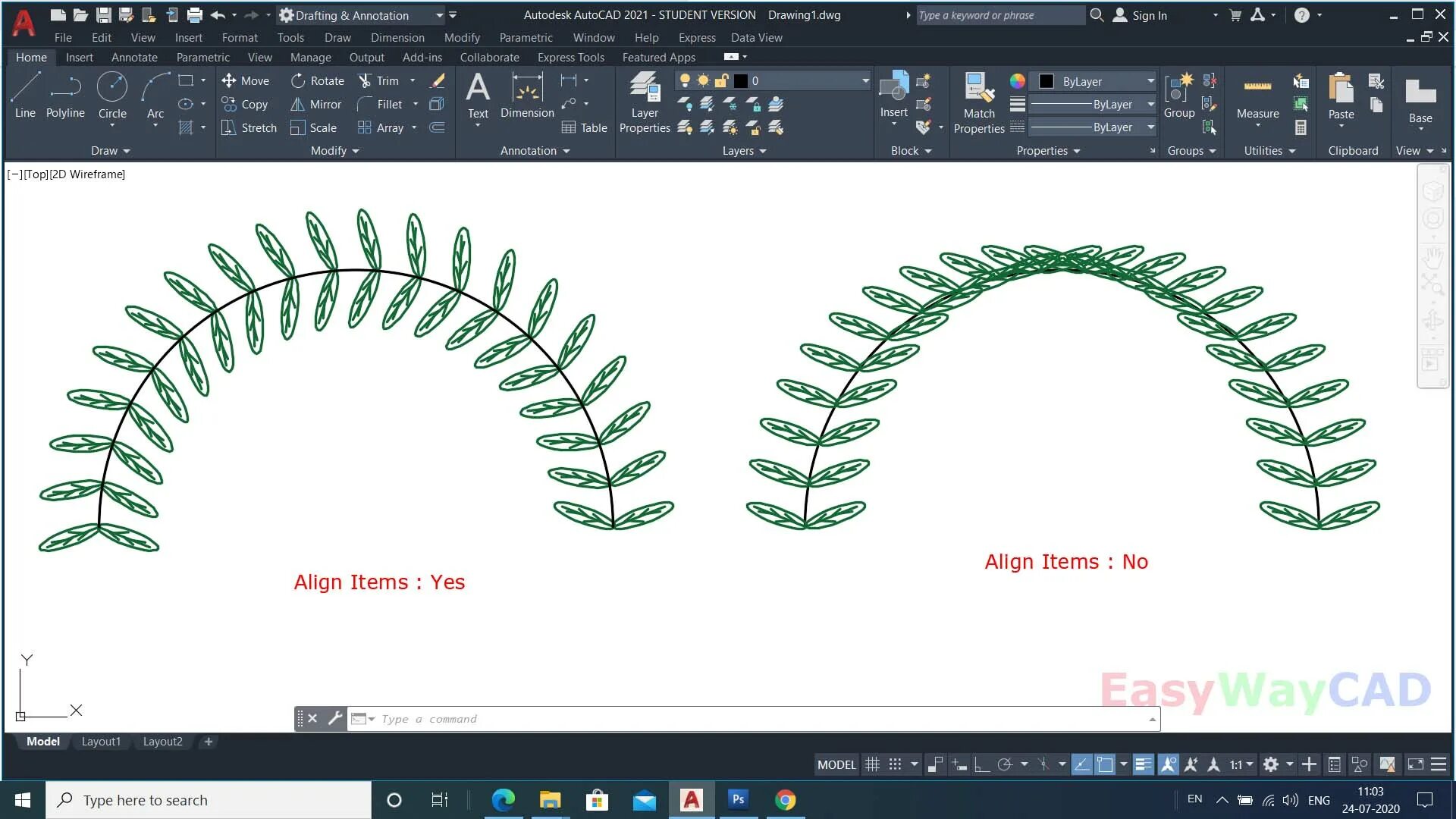The width and height of the screenshot is (1456, 819).
Task: Switch to Layout1 tab
Action: [101, 742]
